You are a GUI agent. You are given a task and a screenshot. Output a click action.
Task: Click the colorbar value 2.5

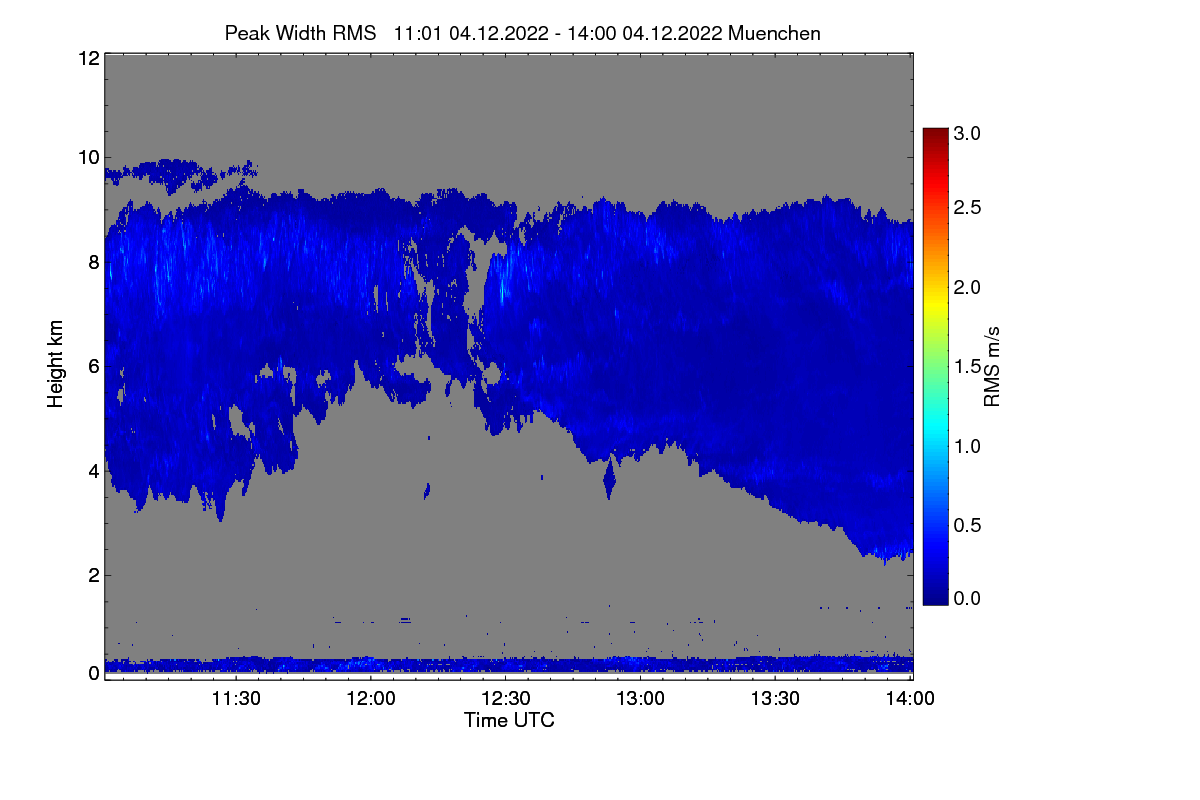click(968, 208)
